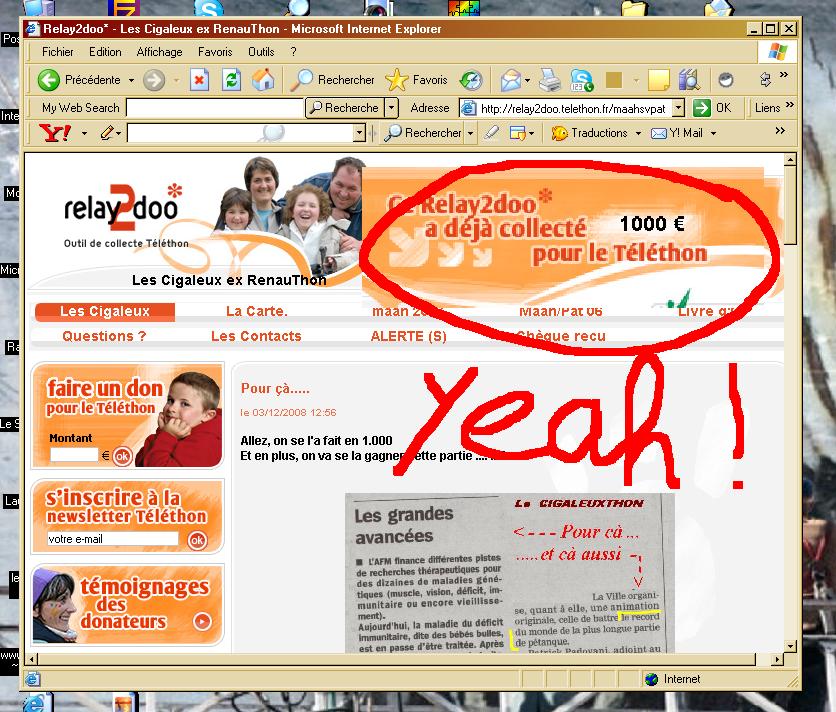Viewport: 836px width, 712px height.
Task: Expand the Y! Mail dropdown arrow
Action: [713, 133]
